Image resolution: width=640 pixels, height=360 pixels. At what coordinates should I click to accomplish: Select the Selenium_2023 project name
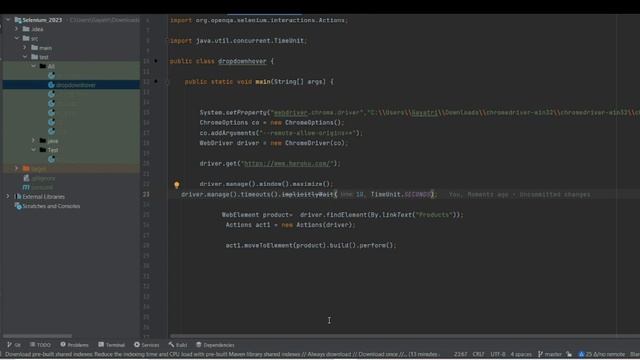pyautogui.click(x=42, y=20)
